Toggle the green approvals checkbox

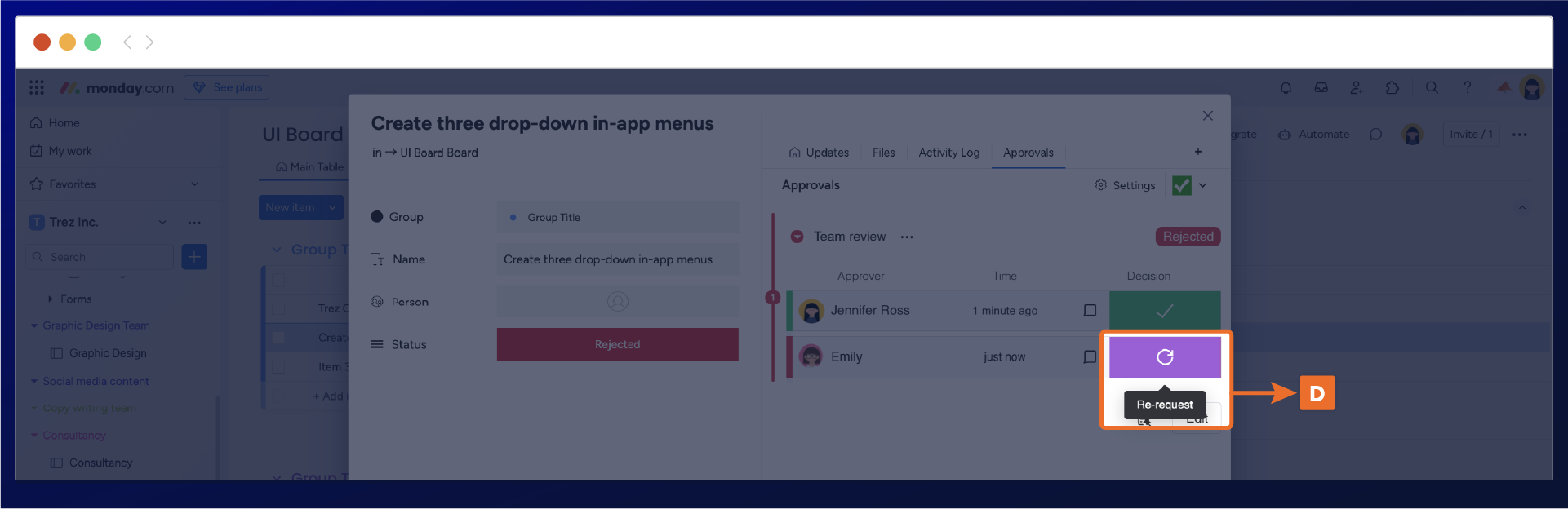pos(1181,186)
